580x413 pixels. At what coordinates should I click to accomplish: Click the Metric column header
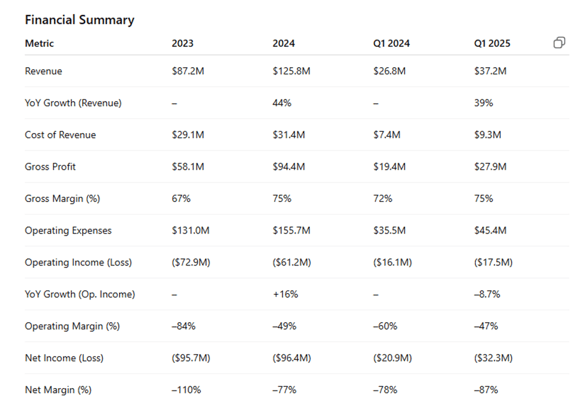[x=39, y=43]
